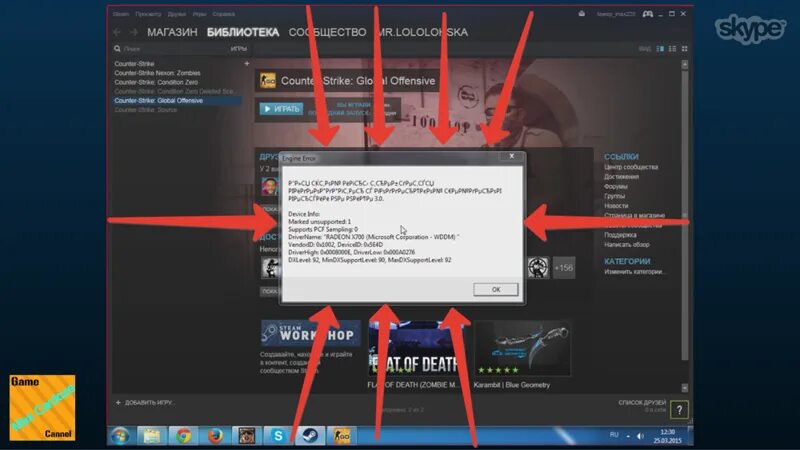Open the Steam Workshop banner
The height and width of the screenshot is (450, 800).
tap(310, 334)
